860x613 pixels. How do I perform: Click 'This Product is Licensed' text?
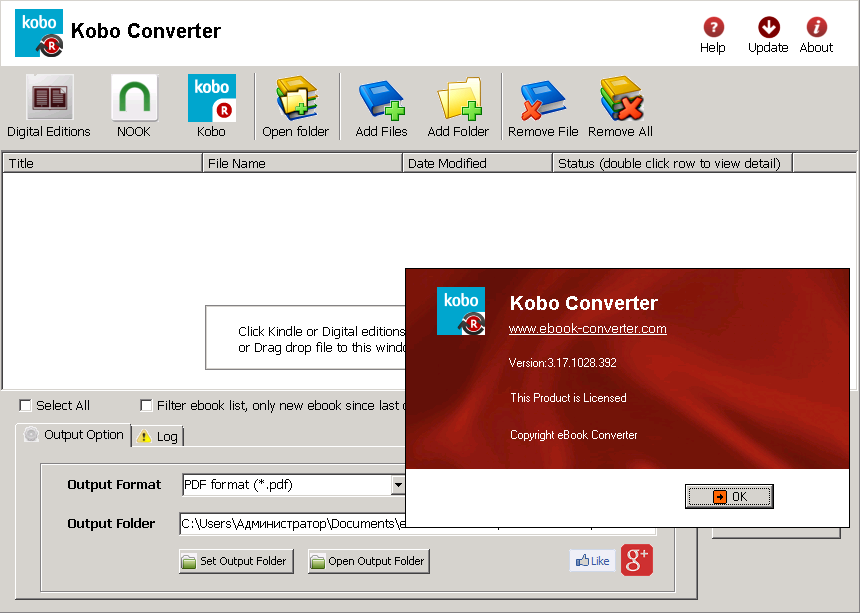pyautogui.click(x=568, y=398)
